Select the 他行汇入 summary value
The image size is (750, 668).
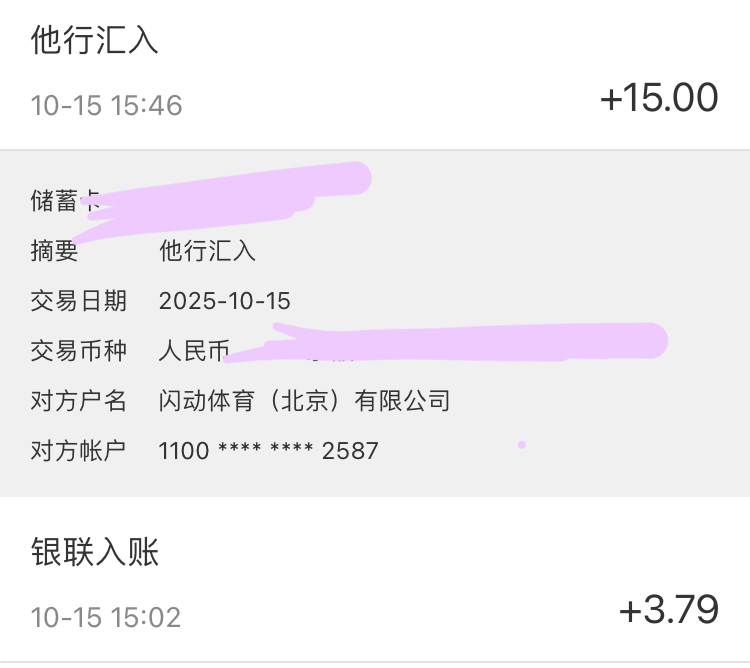[207, 251]
